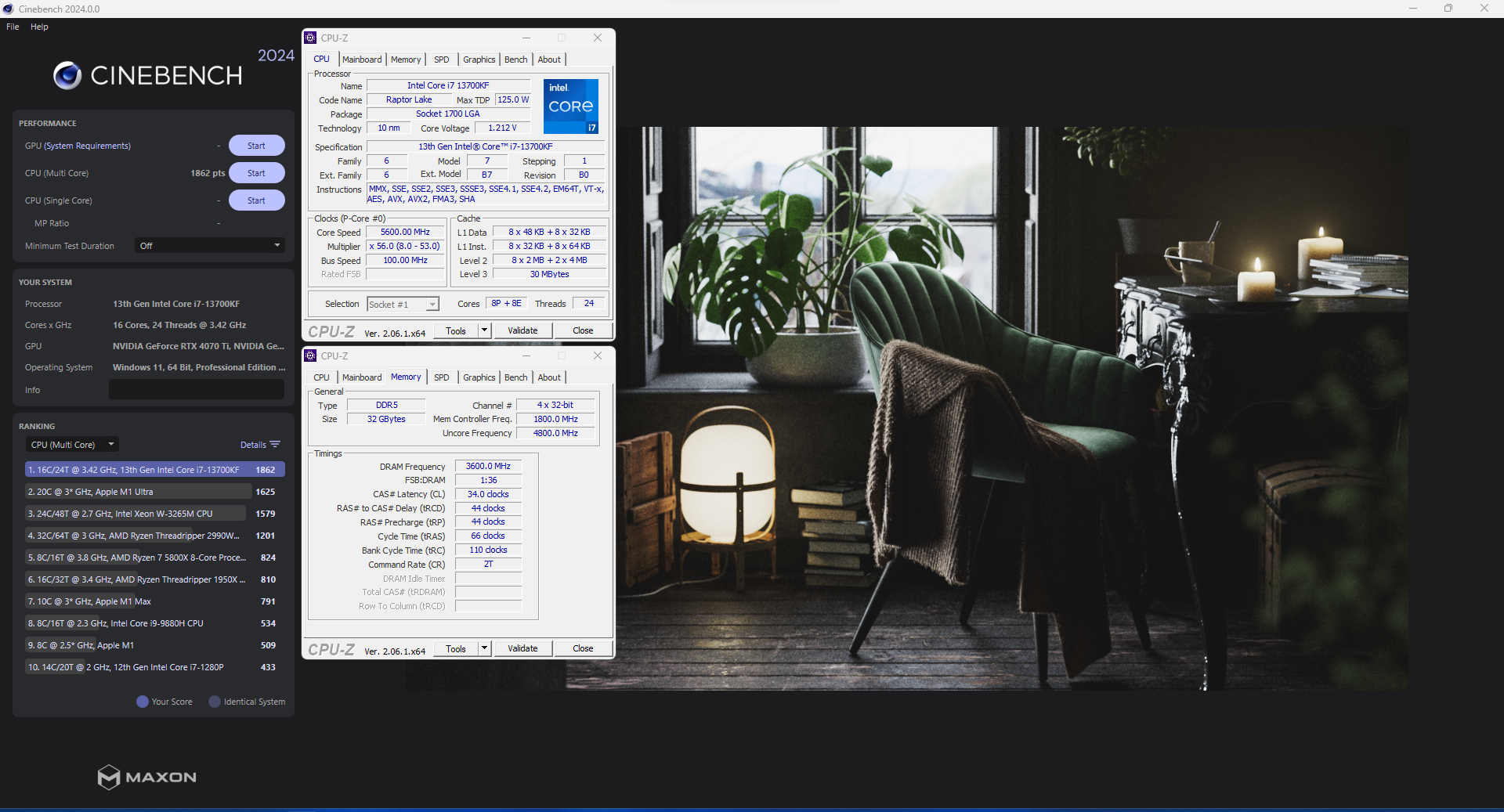Screen dimensions: 1504x812
Task: Select ranking row AMD Ryzen 7 5800X
Action: pyautogui.click(x=154, y=558)
